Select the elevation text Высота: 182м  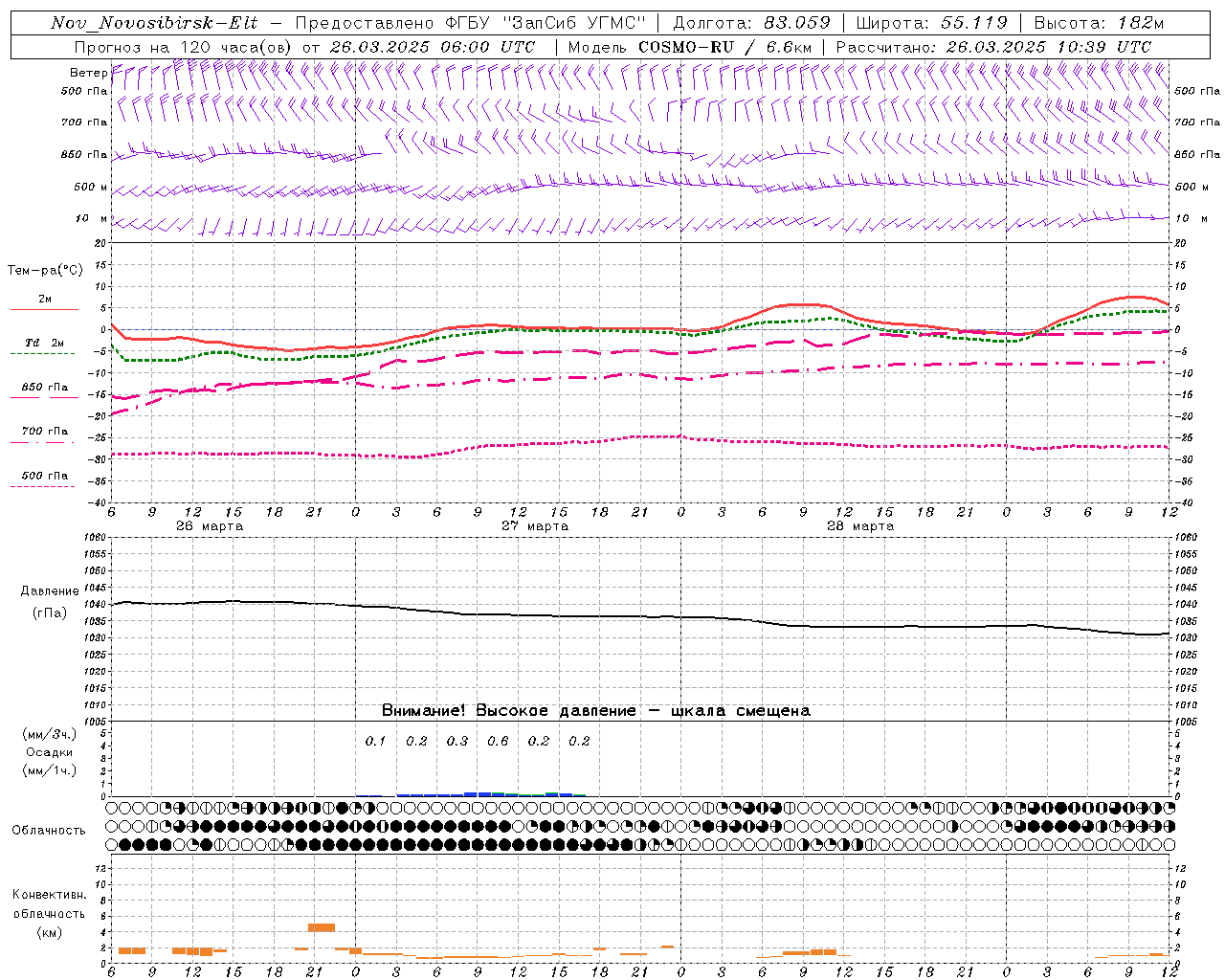point(1100,23)
